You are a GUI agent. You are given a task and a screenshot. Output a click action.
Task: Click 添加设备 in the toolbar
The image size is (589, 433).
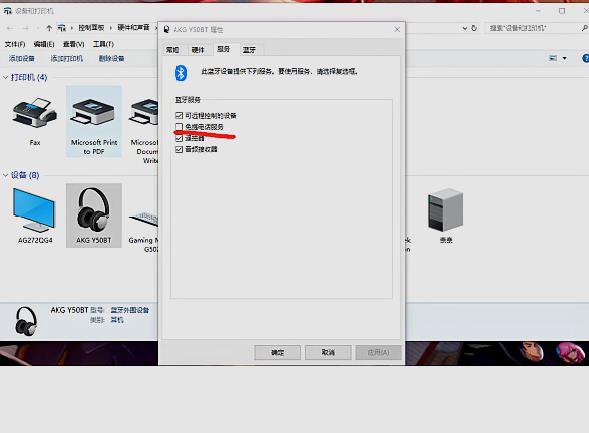coord(22,59)
